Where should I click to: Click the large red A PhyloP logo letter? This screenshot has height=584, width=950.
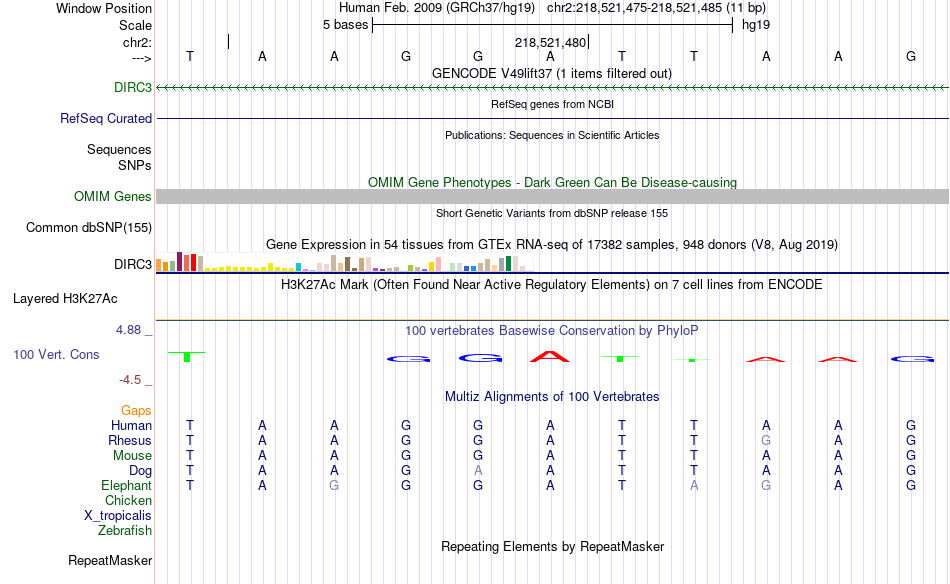click(x=550, y=356)
